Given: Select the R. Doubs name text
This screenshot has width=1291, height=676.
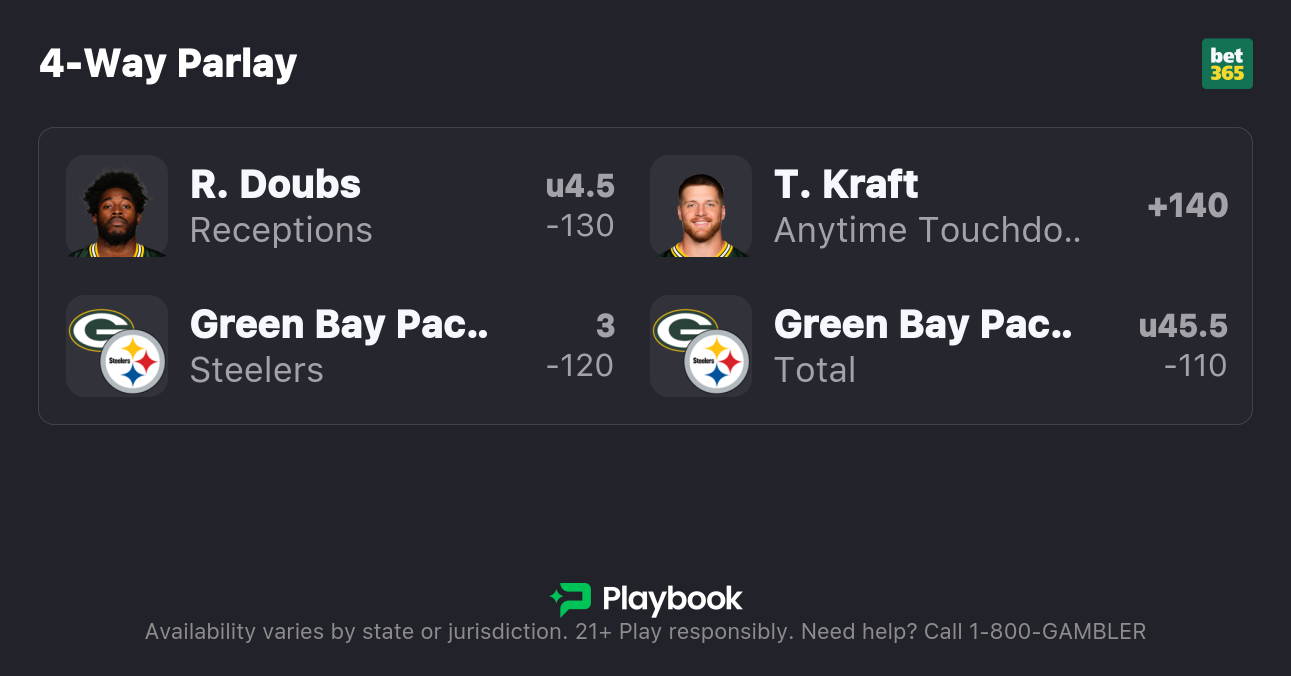Looking at the screenshot, I should point(275,185).
